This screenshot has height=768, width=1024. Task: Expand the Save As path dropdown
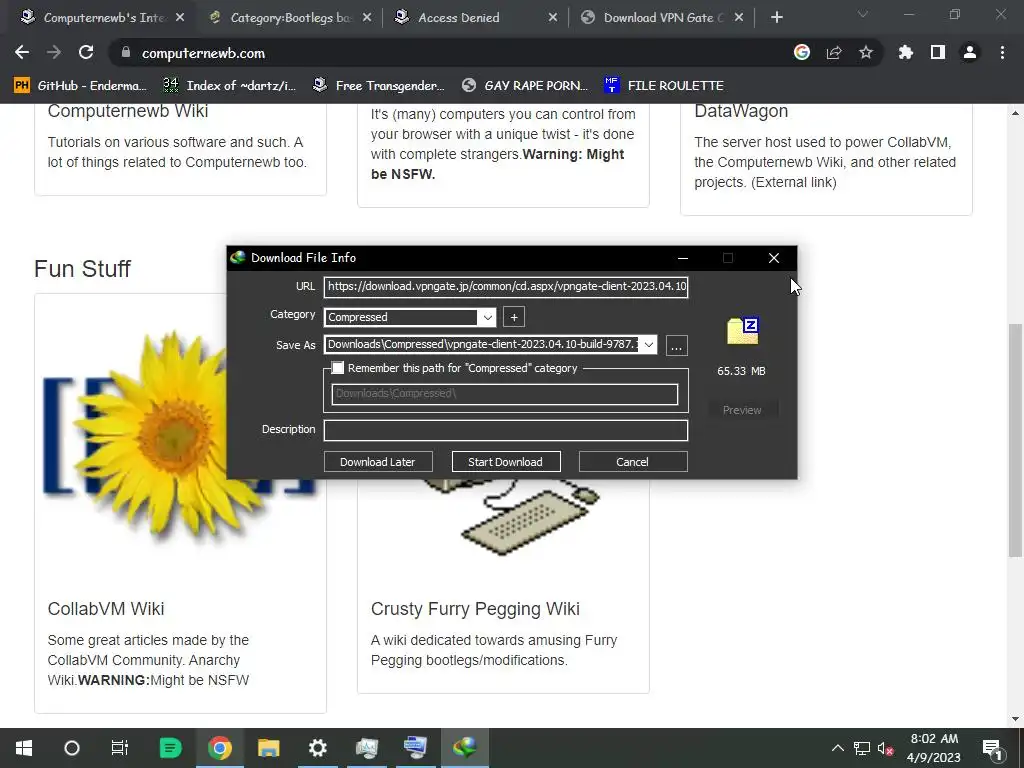pos(648,344)
